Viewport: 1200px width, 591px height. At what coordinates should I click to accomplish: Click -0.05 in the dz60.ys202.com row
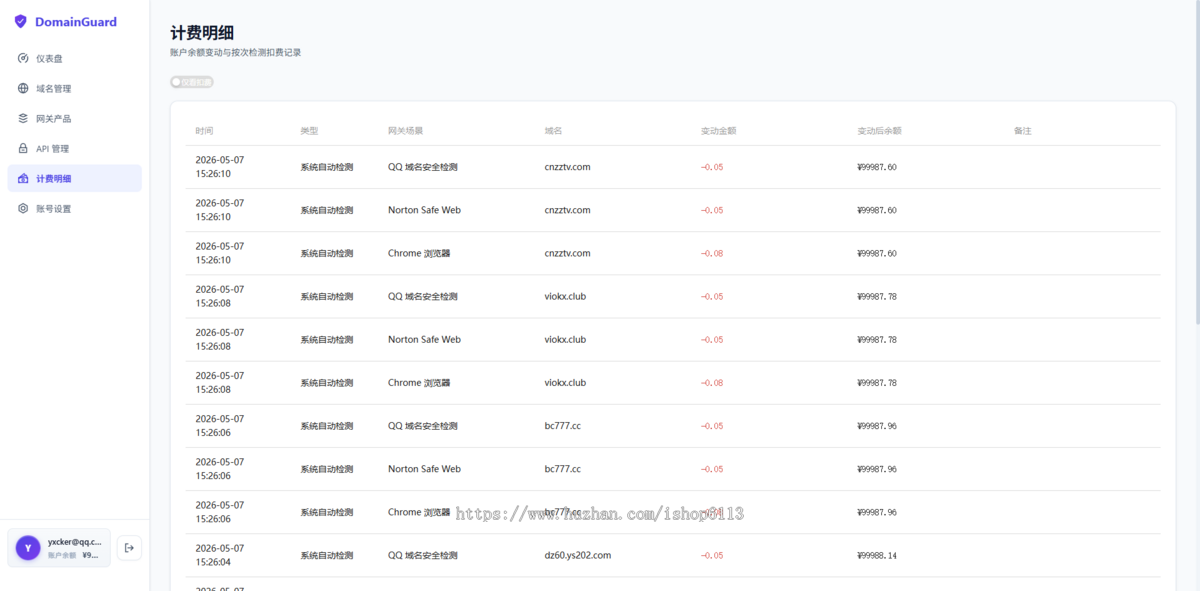click(712, 554)
